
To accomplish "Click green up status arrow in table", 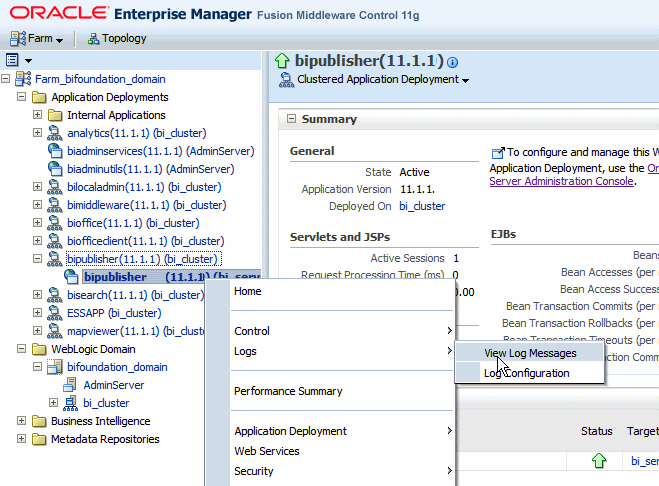I will coord(599,461).
